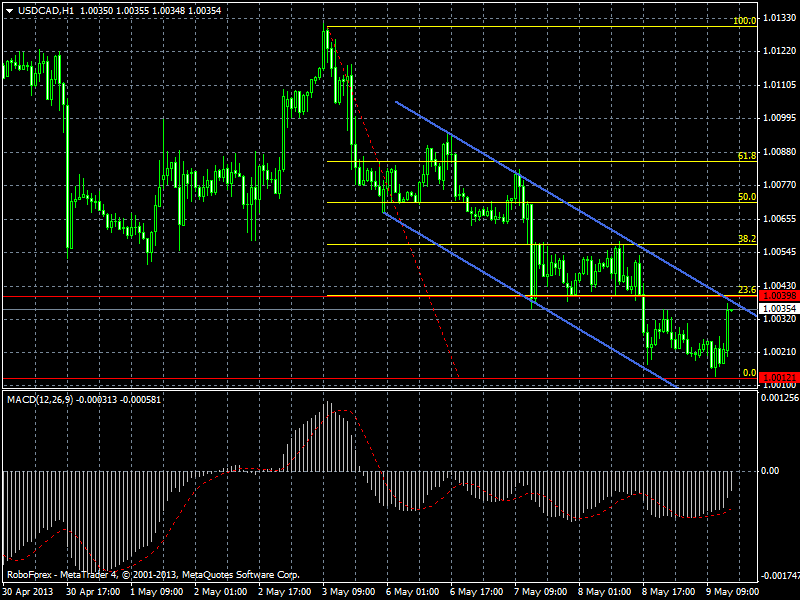This screenshot has height=600, width=800.
Task: Click the current price tag 1.00354
Action: pyautogui.click(x=779, y=309)
